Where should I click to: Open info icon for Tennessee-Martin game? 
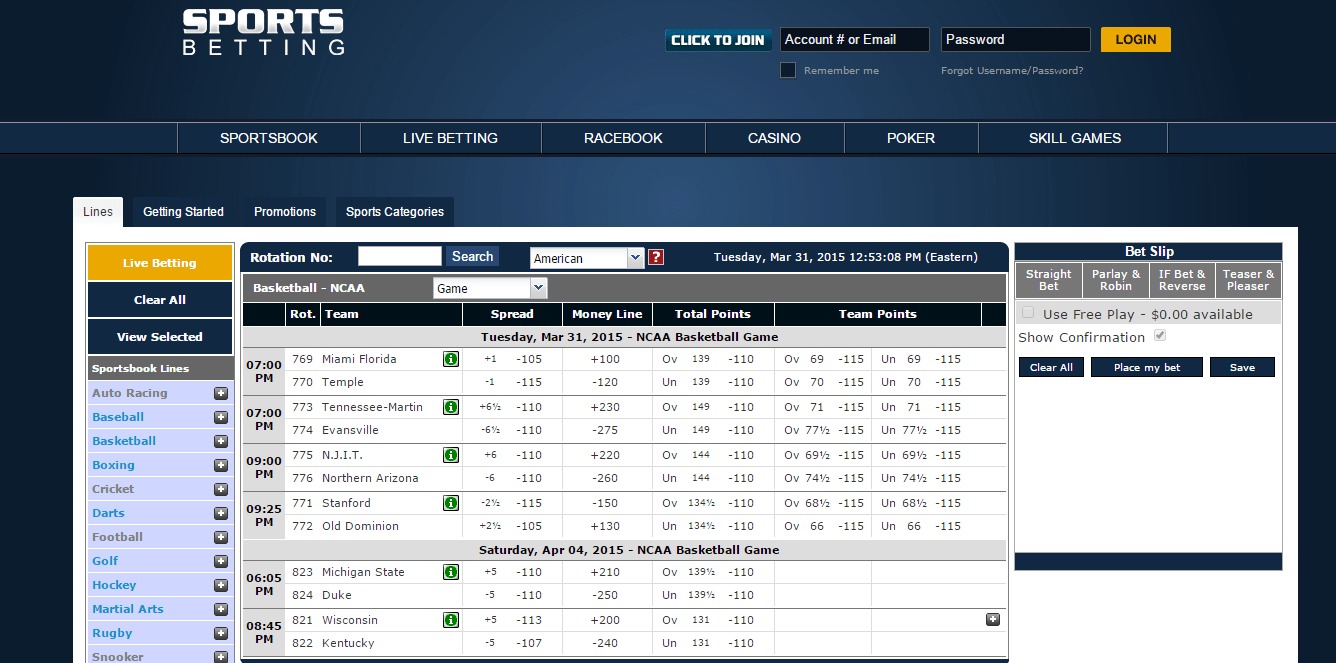tap(451, 407)
